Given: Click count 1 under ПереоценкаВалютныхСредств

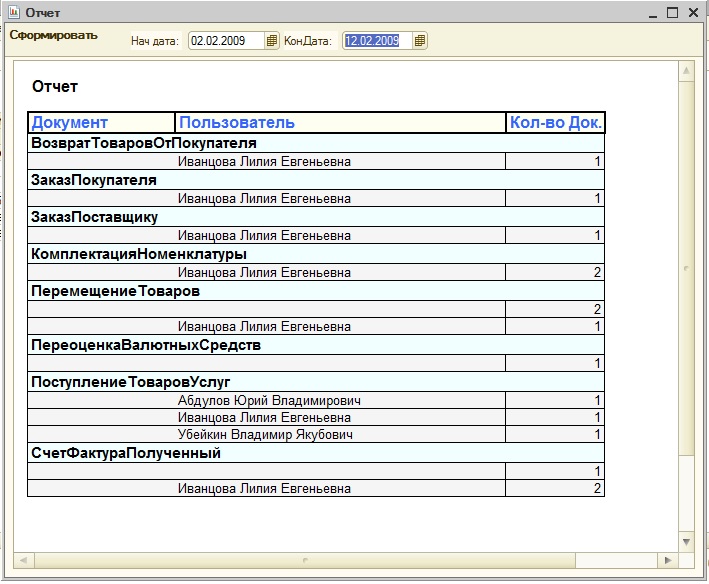Looking at the screenshot, I should [555, 363].
